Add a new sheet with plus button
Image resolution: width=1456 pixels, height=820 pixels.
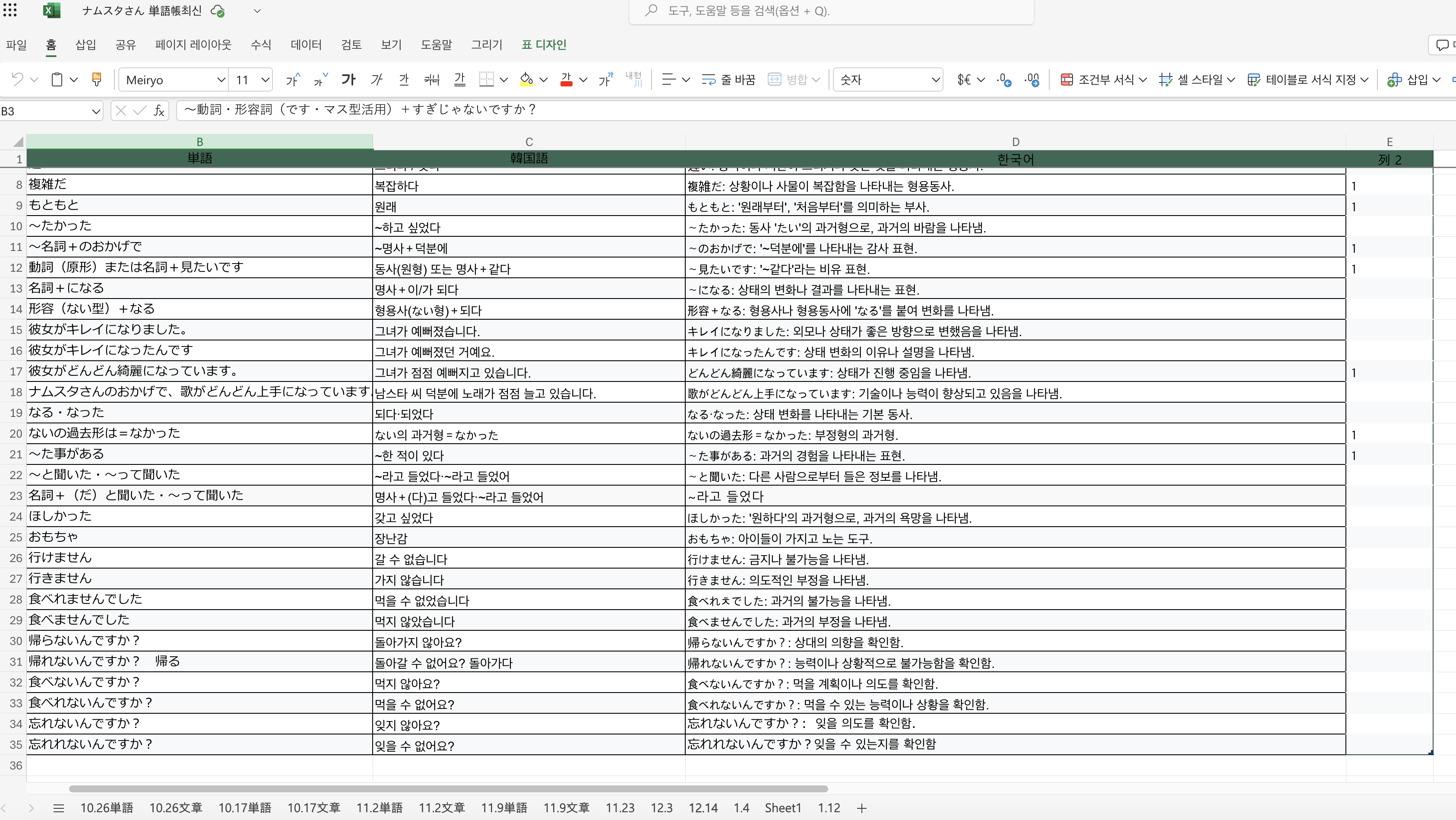pos(861,808)
